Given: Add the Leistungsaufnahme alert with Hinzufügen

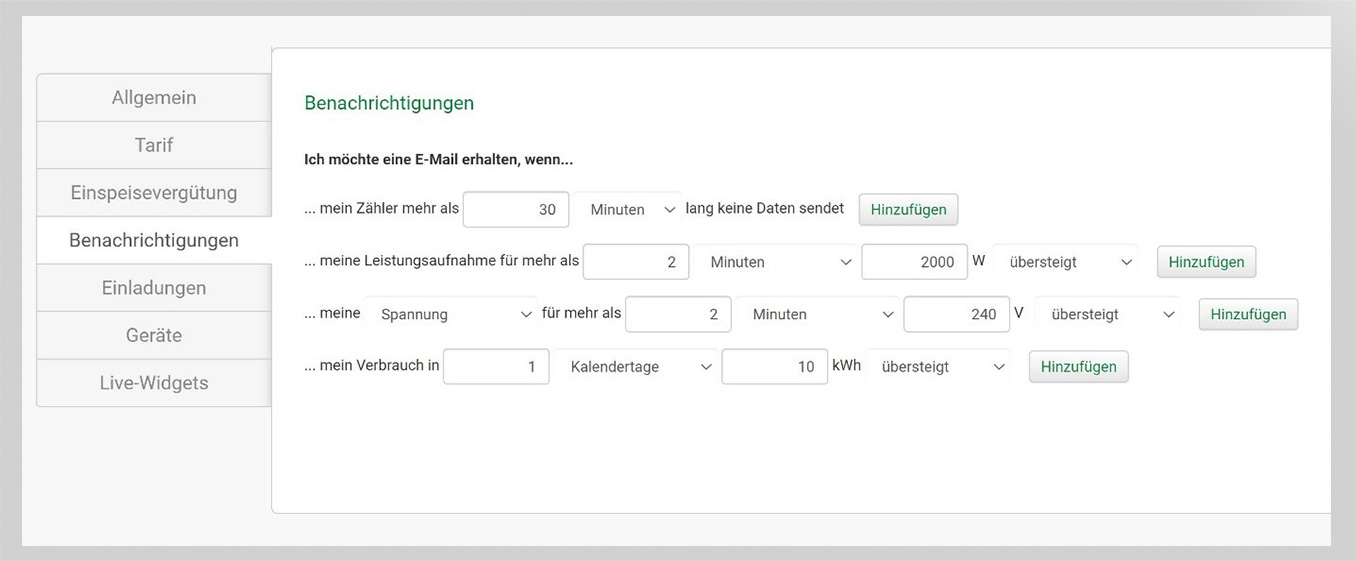Looking at the screenshot, I should tap(1206, 262).
